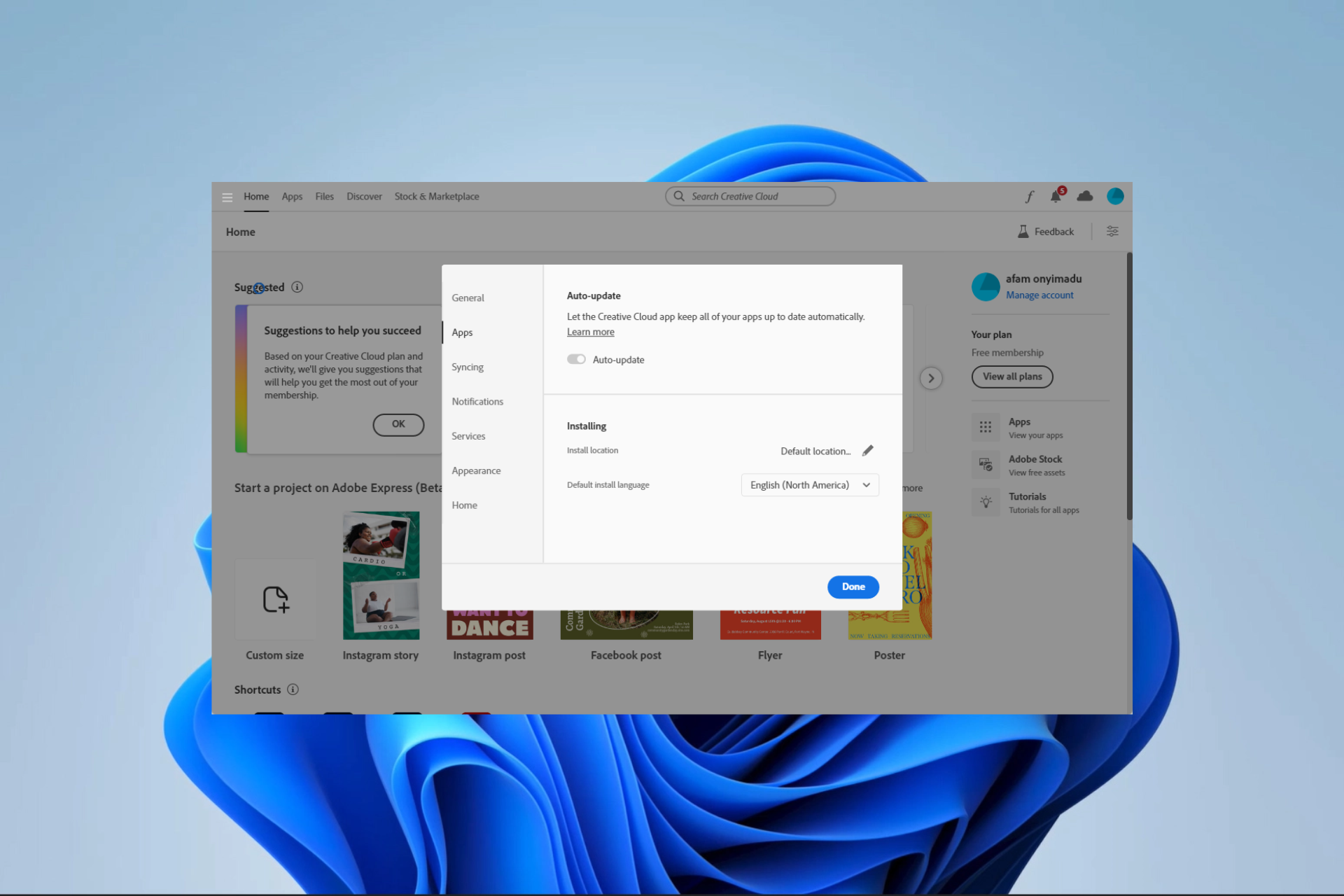This screenshot has width=1344, height=896.
Task: Expand the default install language dropdown
Action: [809, 485]
